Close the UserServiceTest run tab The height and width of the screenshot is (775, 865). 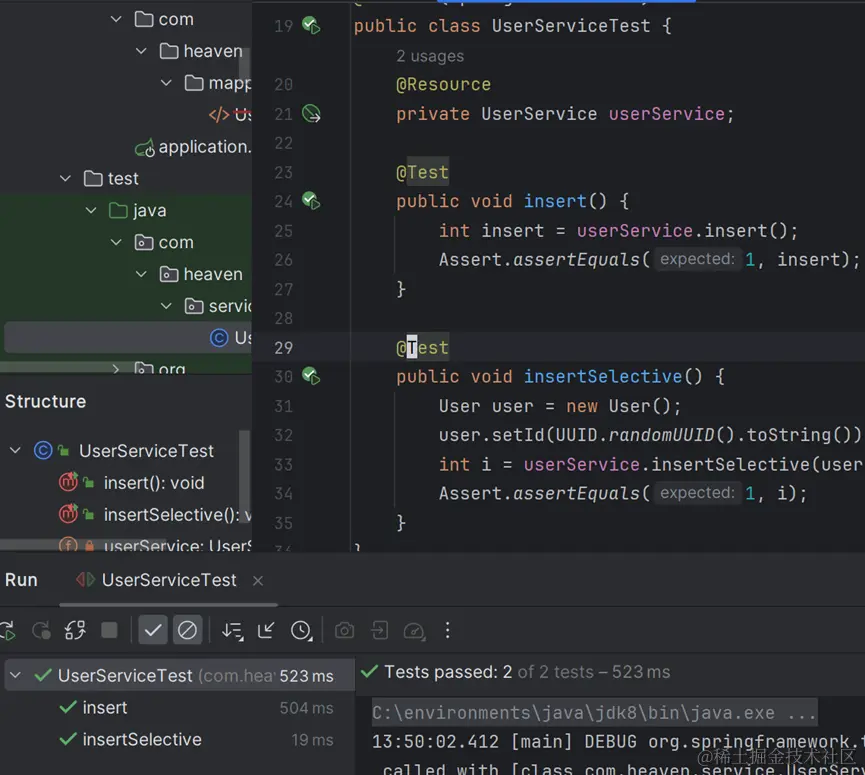coord(258,580)
